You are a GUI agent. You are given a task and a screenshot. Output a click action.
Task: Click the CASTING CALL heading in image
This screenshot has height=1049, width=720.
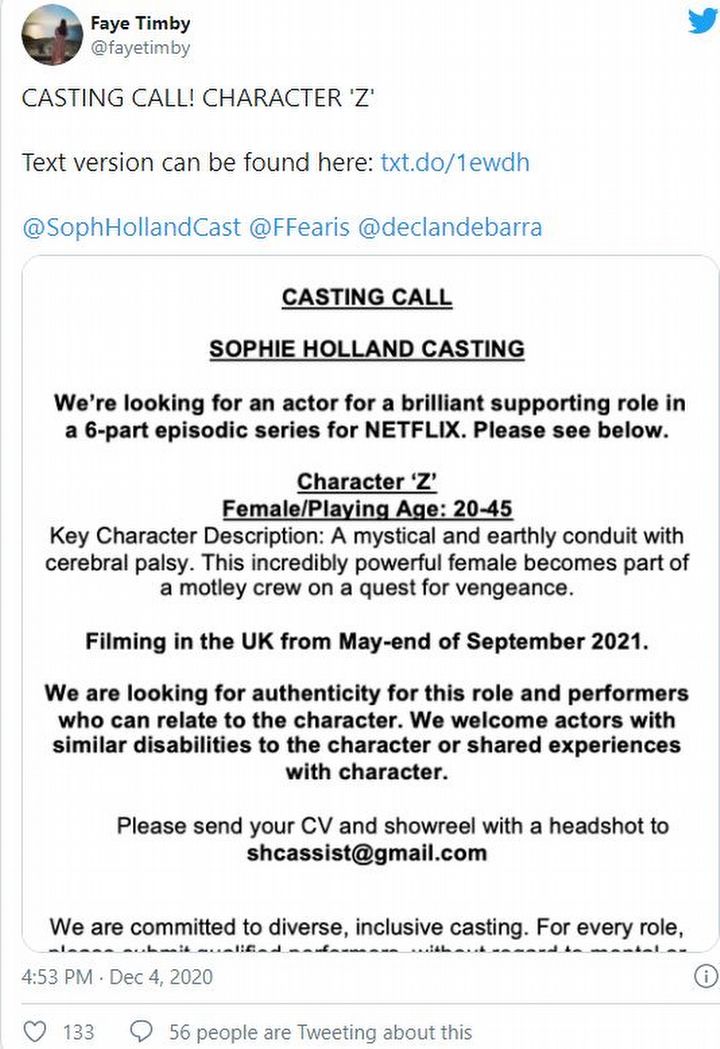pos(367,297)
